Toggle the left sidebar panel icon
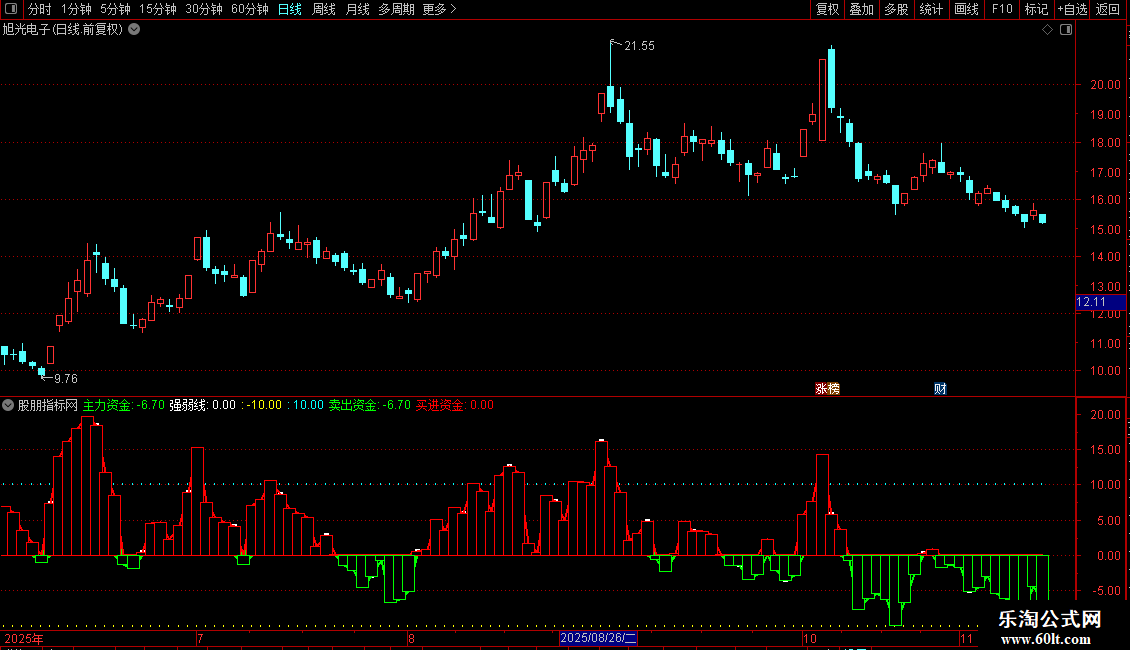The width and height of the screenshot is (1130, 650). point(11,9)
